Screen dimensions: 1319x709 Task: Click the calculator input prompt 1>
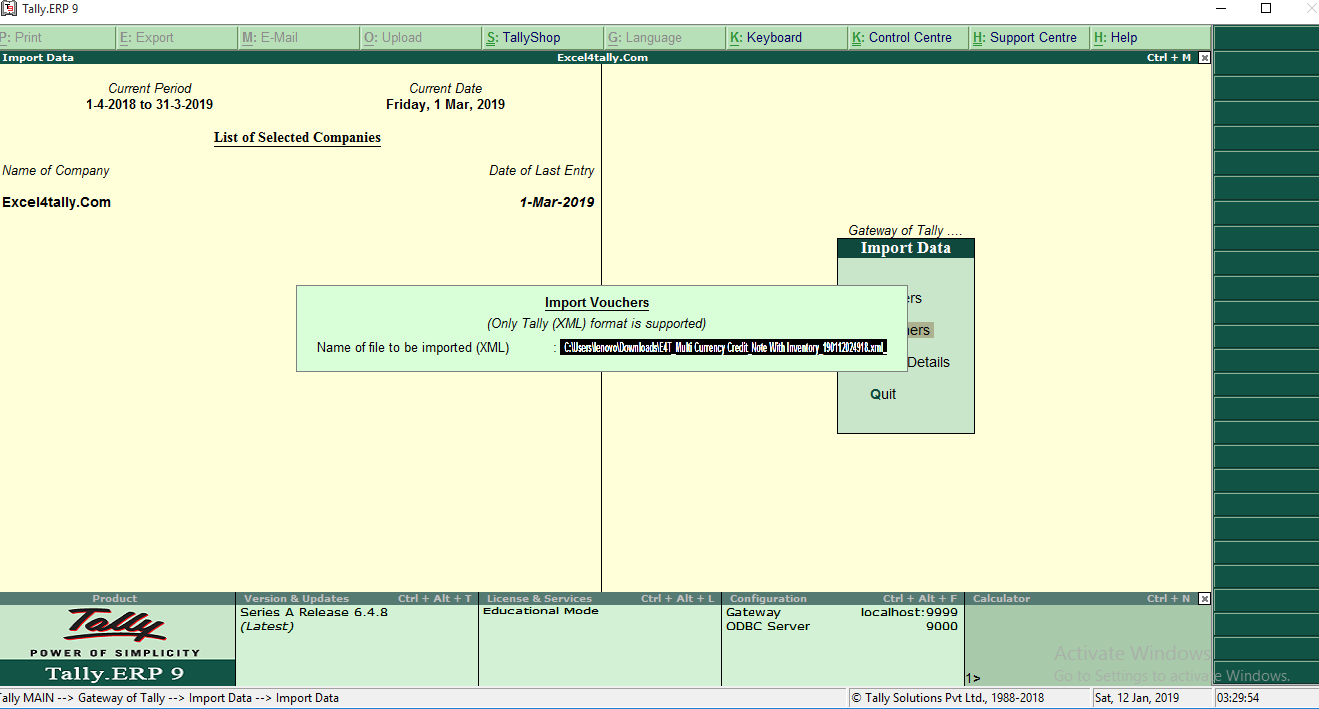(973, 678)
